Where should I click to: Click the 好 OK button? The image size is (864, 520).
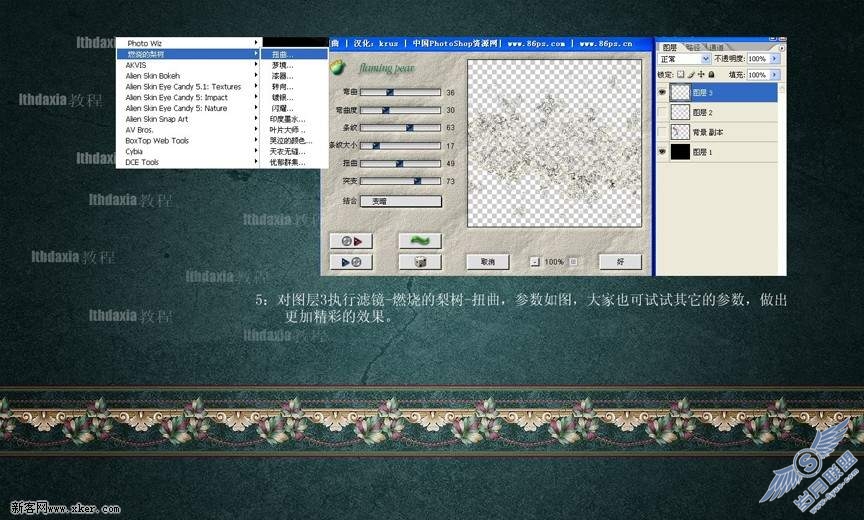[620, 262]
